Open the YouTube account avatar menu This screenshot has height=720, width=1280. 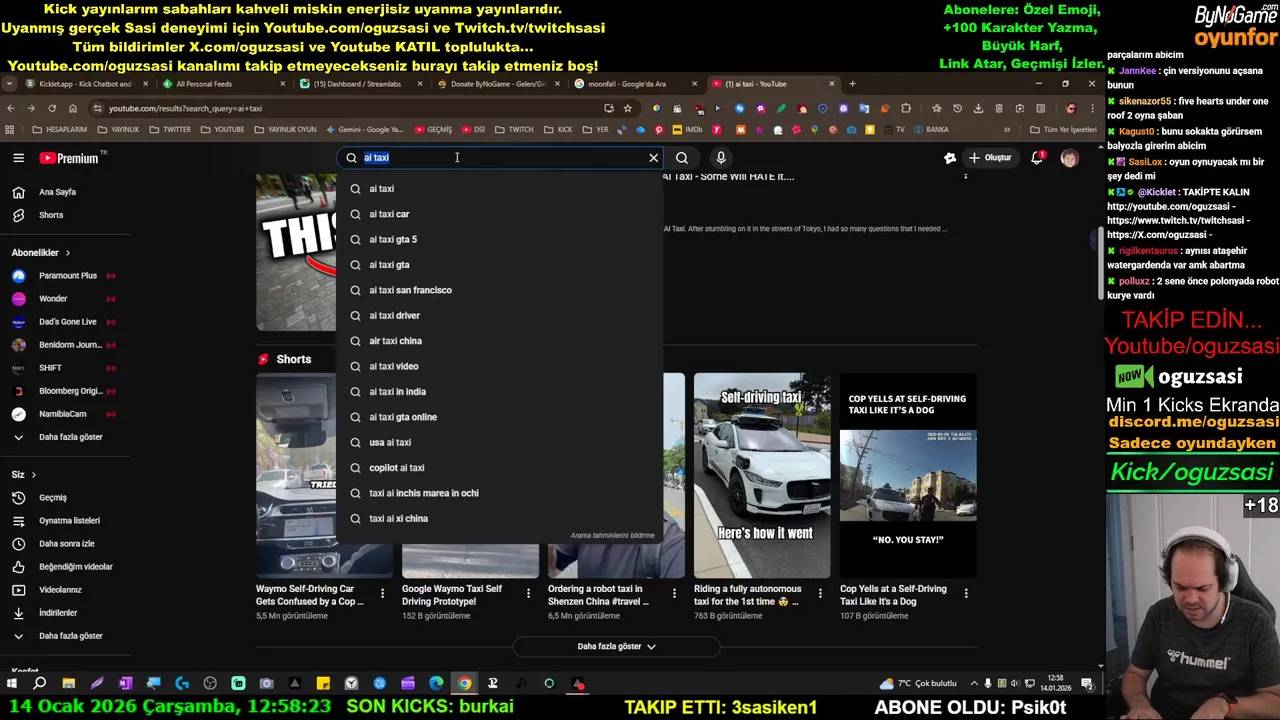tap(1069, 158)
